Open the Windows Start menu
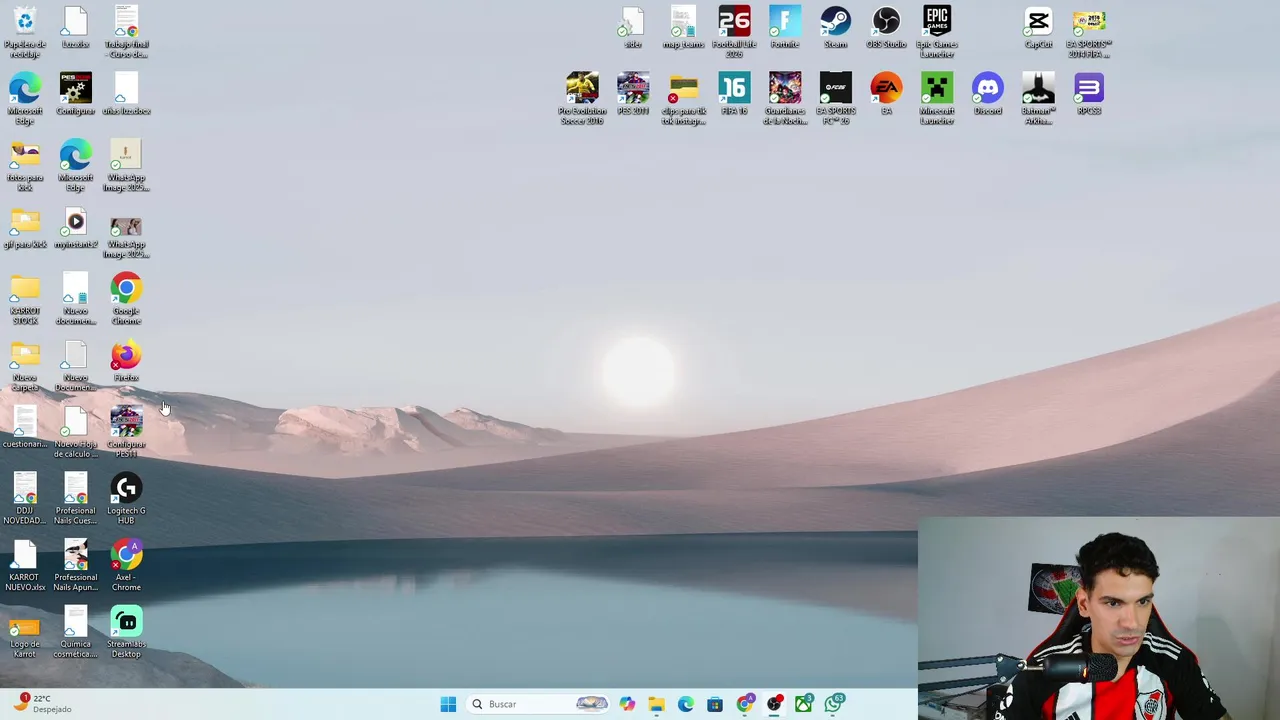1280x720 pixels. point(448,704)
